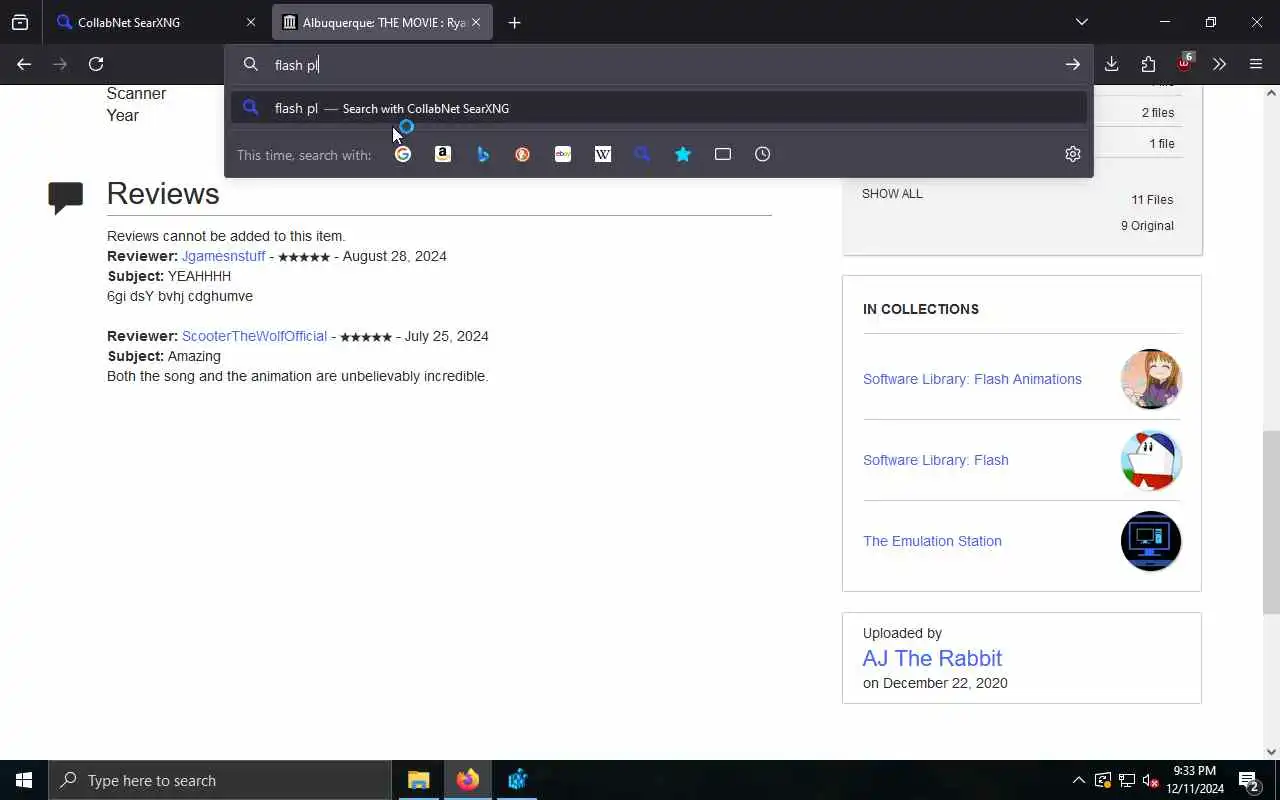Click the Reviews heading
Screen dimensions: 1280x800
(163, 194)
